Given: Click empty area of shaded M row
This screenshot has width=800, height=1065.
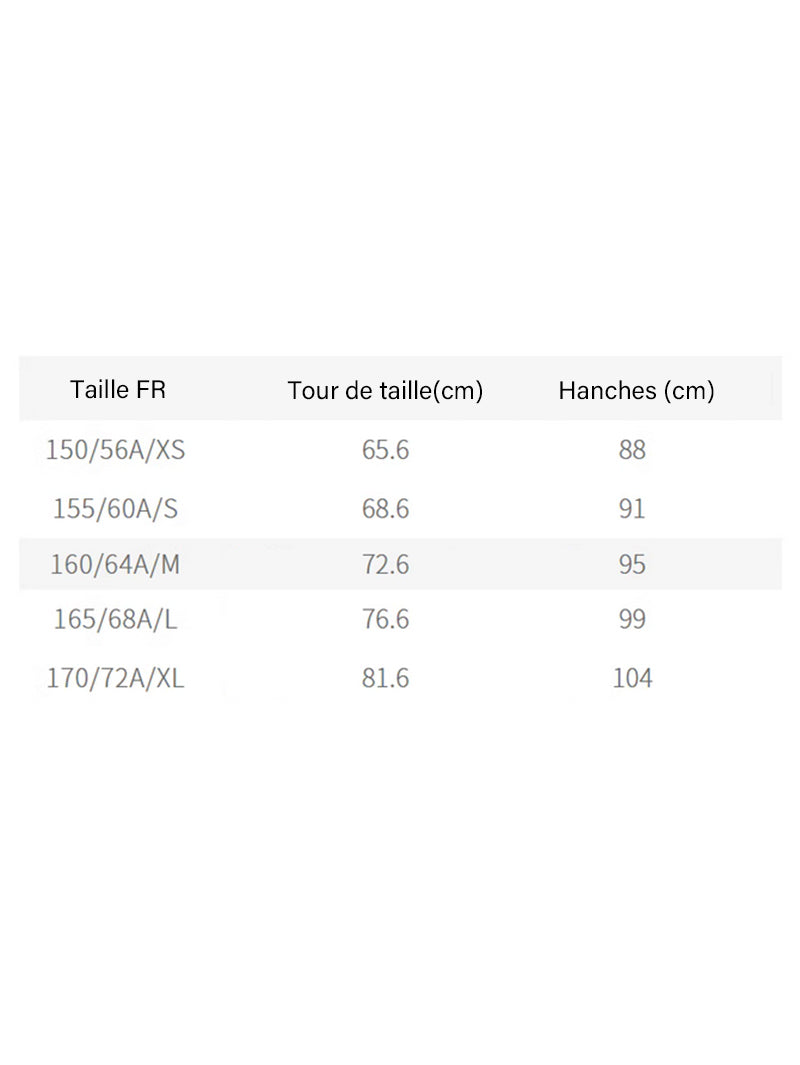Looking at the screenshot, I should pos(272,564).
